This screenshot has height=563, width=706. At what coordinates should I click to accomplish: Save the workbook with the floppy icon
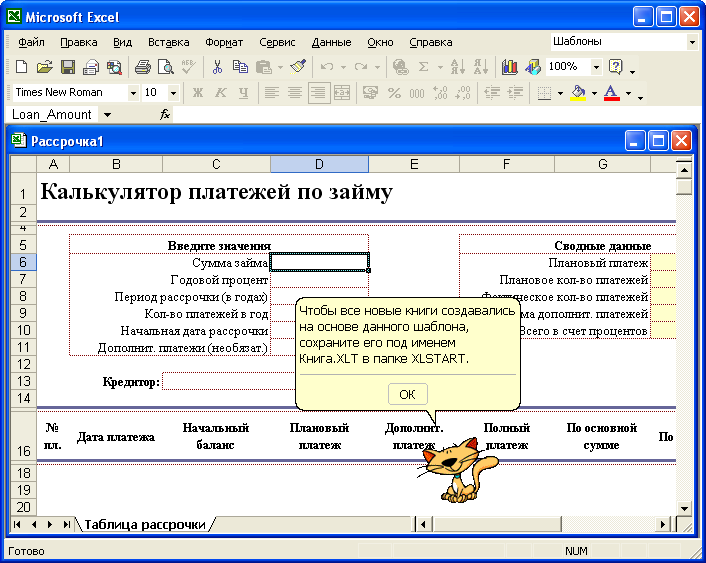click(68, 67)
